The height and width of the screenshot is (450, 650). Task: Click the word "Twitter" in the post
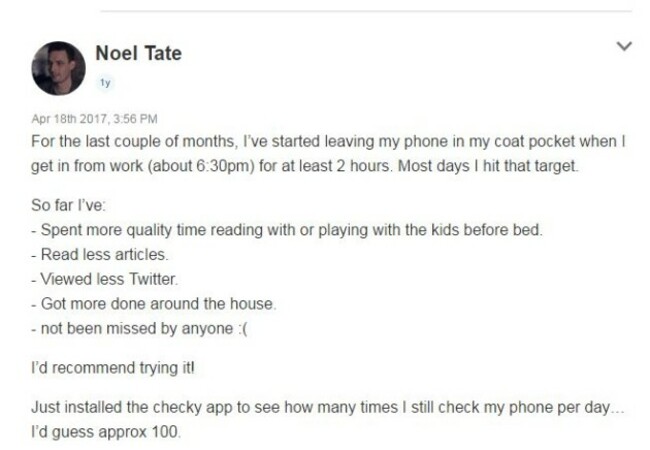coord(153,279)
